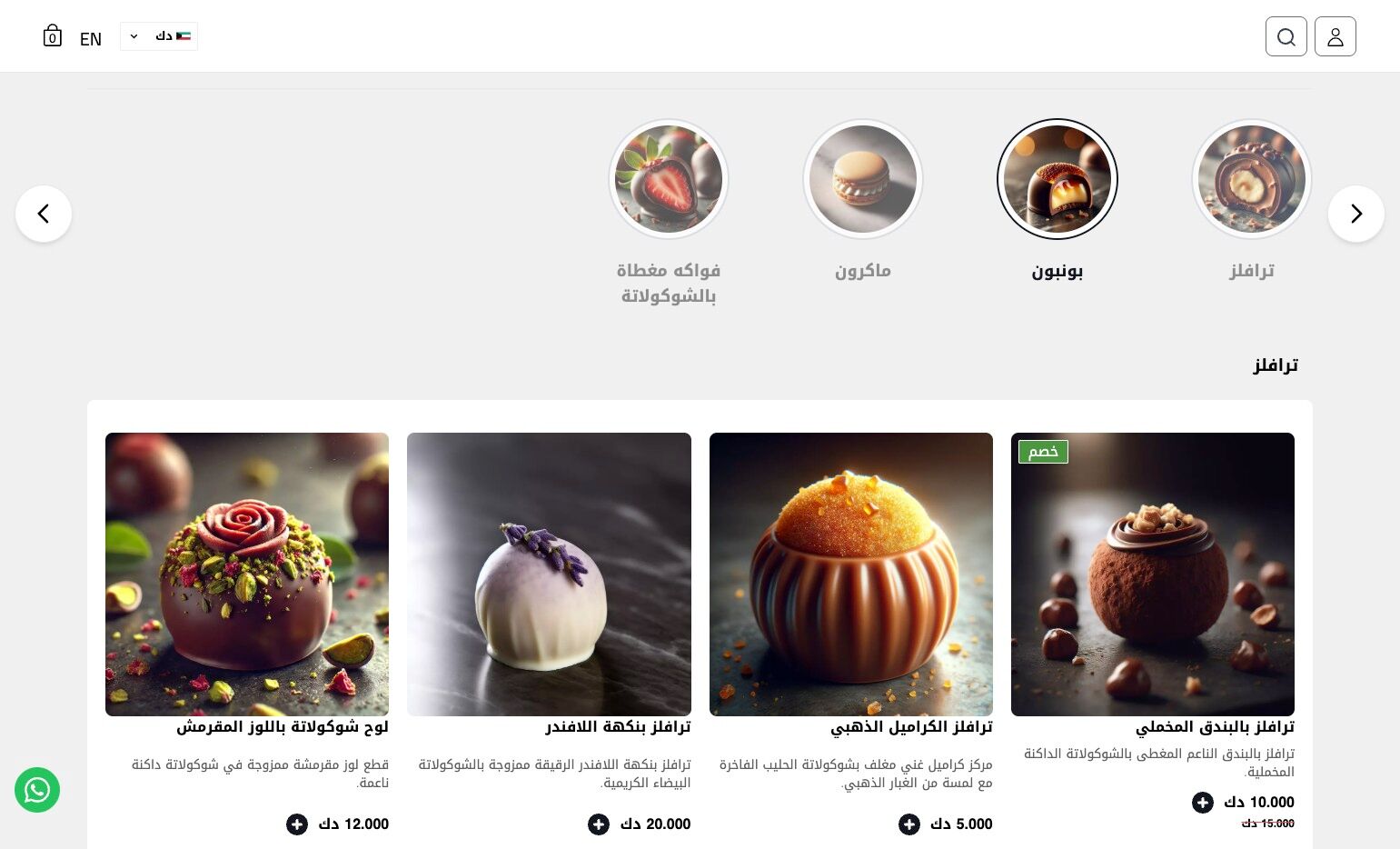Switch language to EN
The width and height of the screenshot is (1400, 849).
click(91, 39)
